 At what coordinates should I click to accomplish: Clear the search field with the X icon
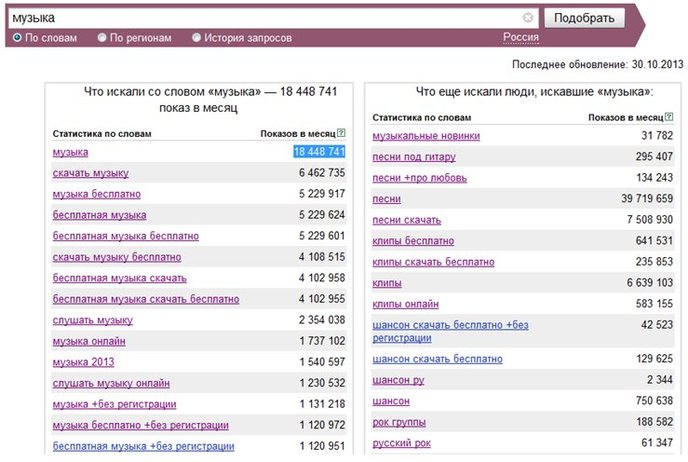tap(528, 18)
